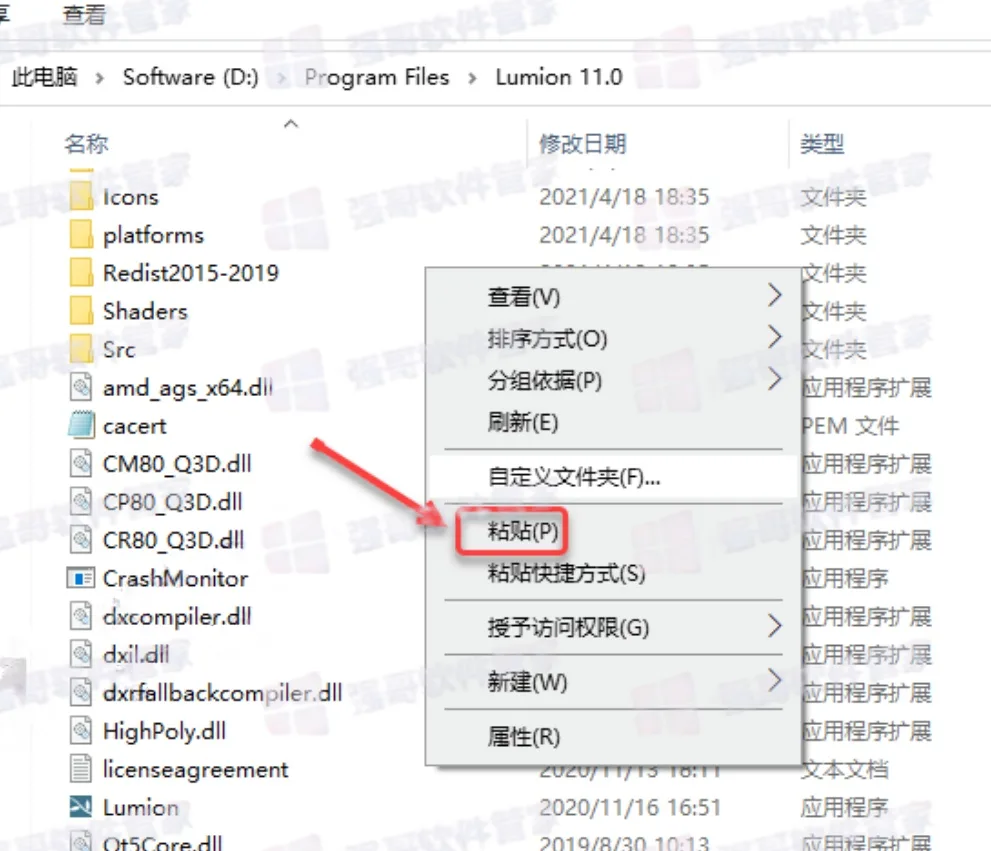Expand the 授予访问权限(G) submenu arrow
Screen dimensions: 991x851
(775, 626)
